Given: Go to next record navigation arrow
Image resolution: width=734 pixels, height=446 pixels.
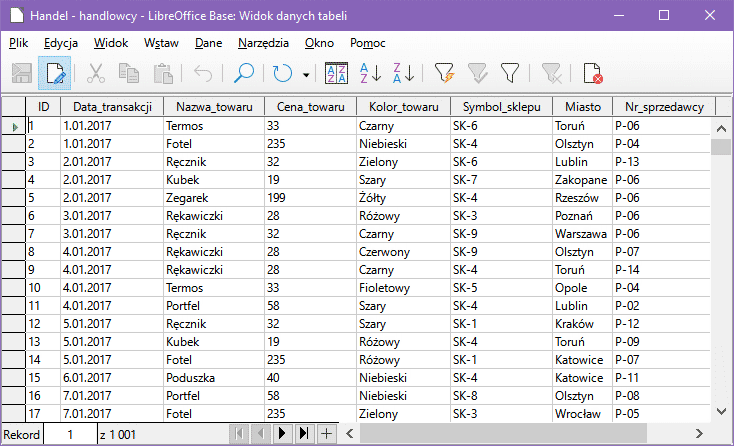Looking at the screenshot, I should click(281, 433).
